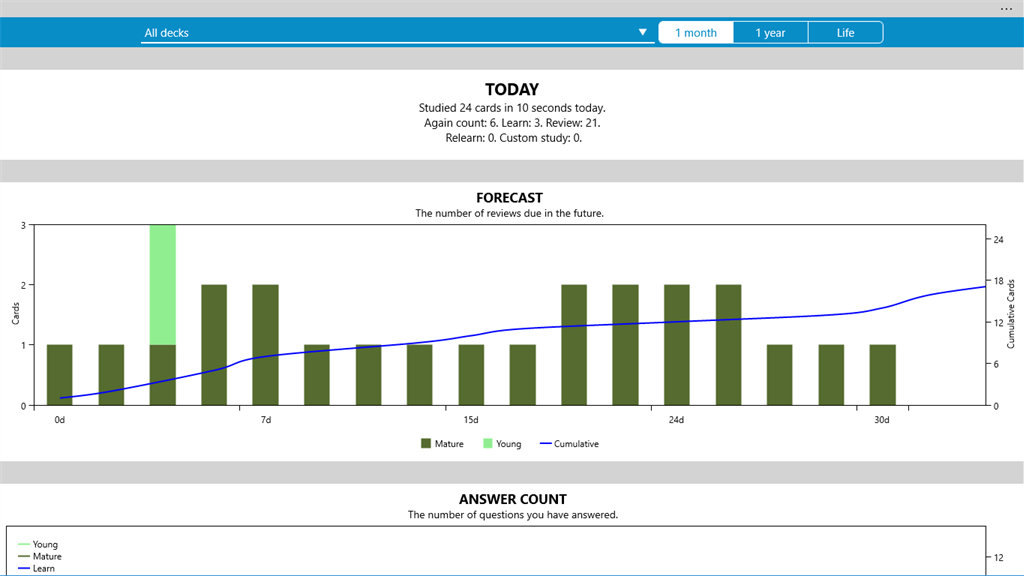Image resolution: width=1024 pixels, height=576 pixels.
Task: Expand the All decks dropdown arrow
Action: click(x=643, y=32)
